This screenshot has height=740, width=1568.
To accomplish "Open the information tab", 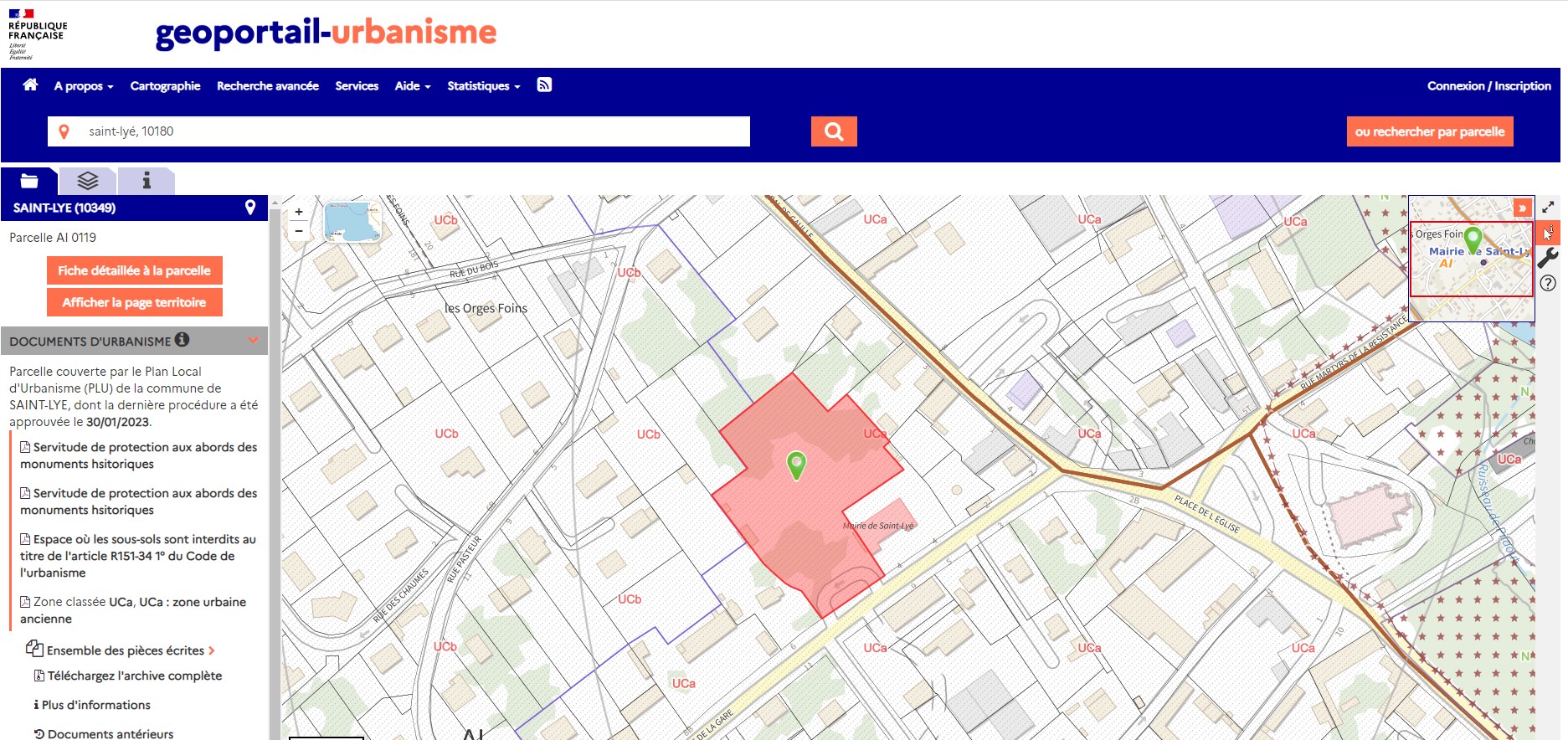I will coord(147,181).
